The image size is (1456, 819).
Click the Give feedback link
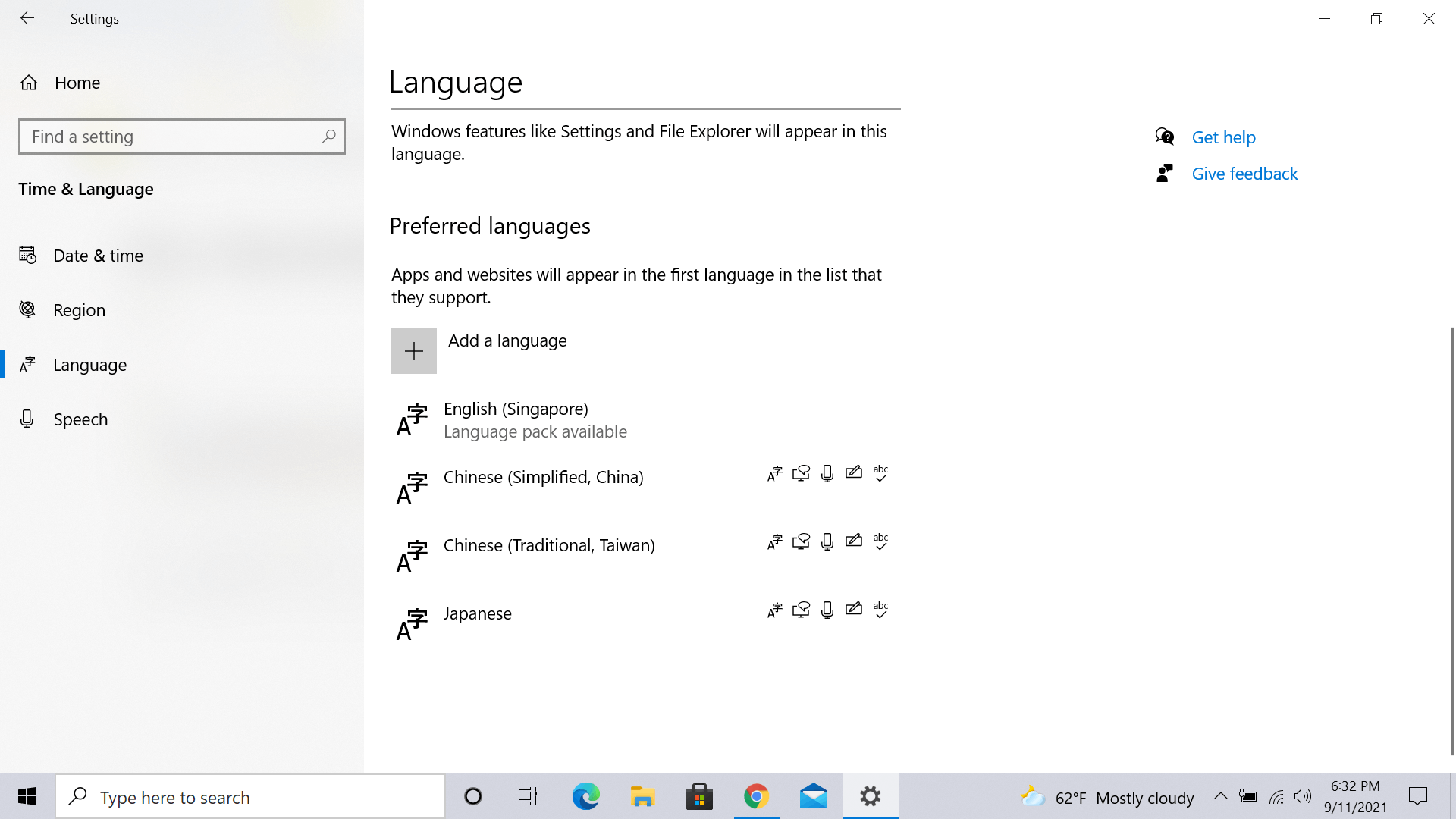(x=1244, y=174)
